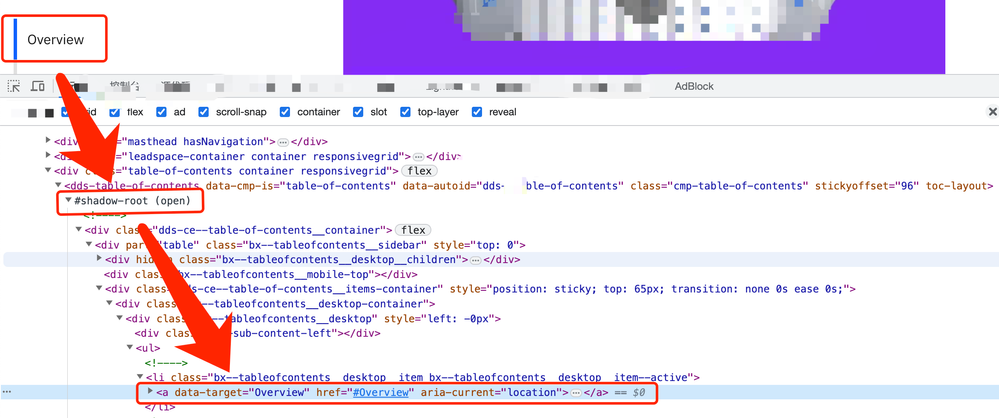Click the Overview item in page sidebar
This screenshot has width=999, height=418.
click(x=56, y=40)
